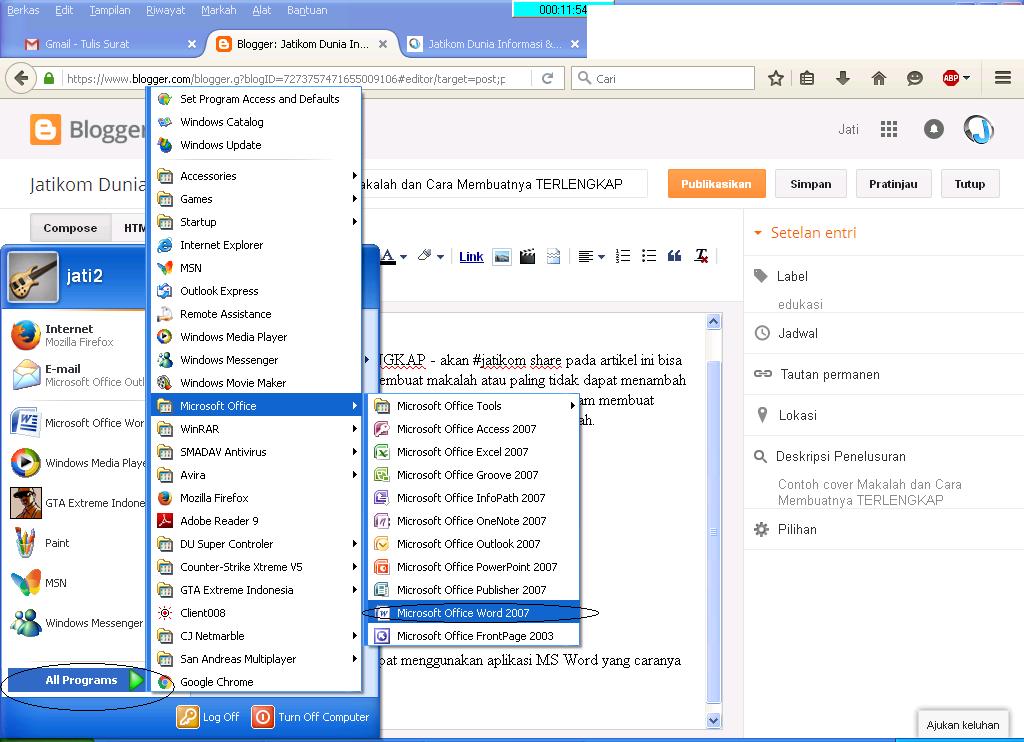1024x742 pixels.
Task: Expand Avira program folder
Action: pos(256,475)
